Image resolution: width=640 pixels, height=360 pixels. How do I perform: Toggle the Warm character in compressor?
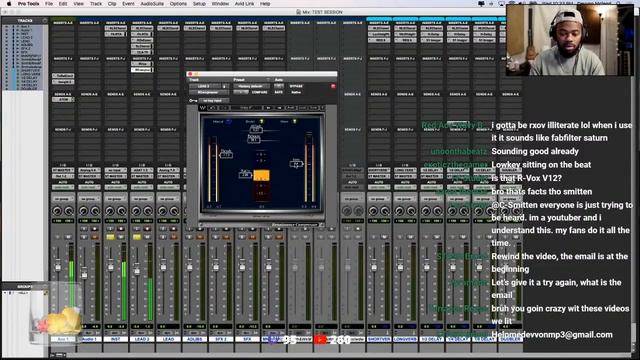pos(295,121)
